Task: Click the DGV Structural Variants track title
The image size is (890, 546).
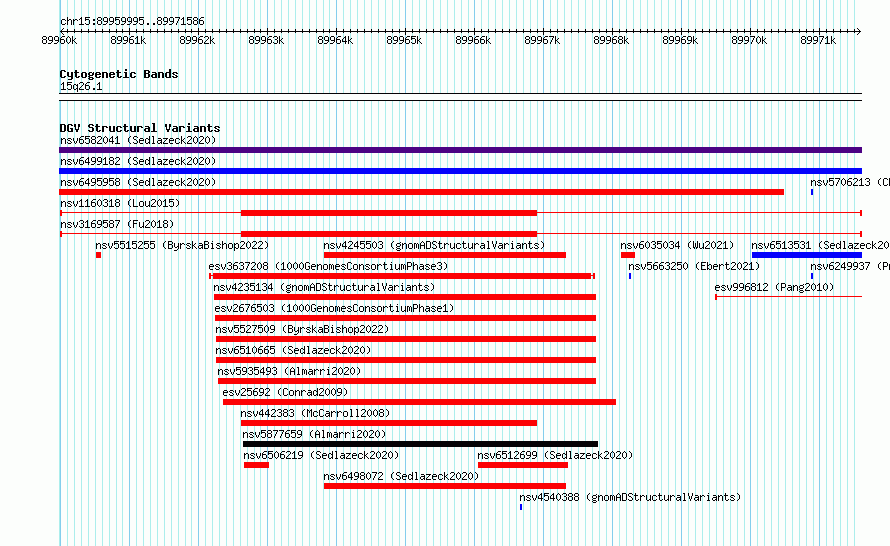Action: (140, 128)
